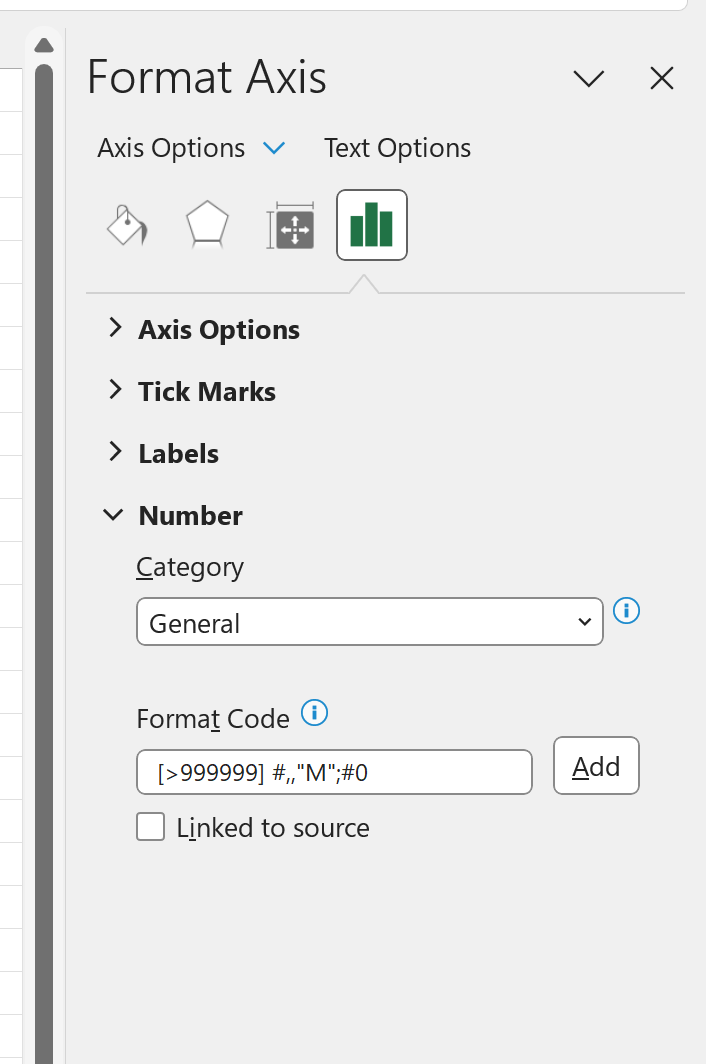Select the Axis Options chart icon

(371, 224)
